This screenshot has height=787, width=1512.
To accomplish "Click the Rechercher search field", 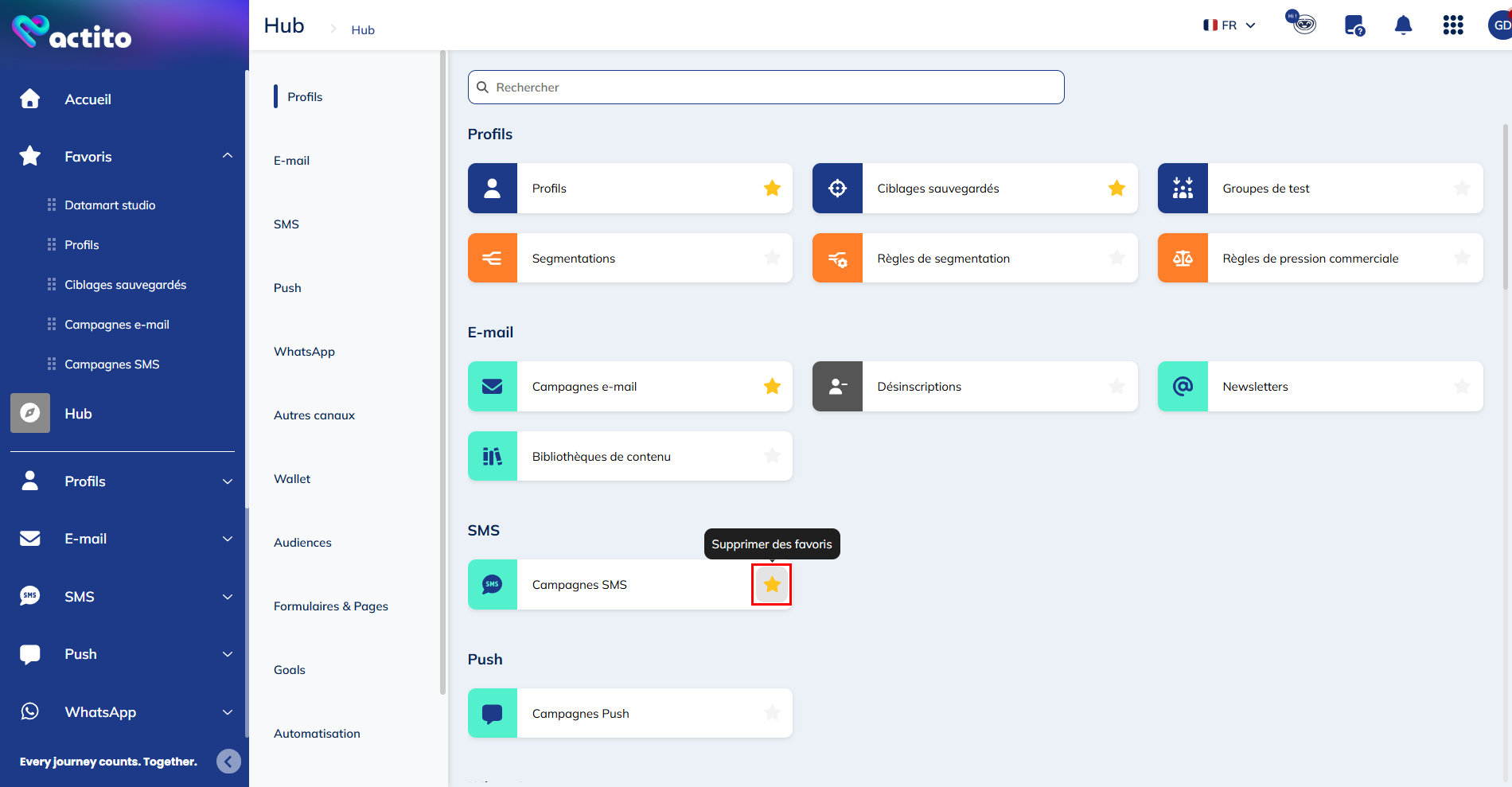I will point(766,88).
